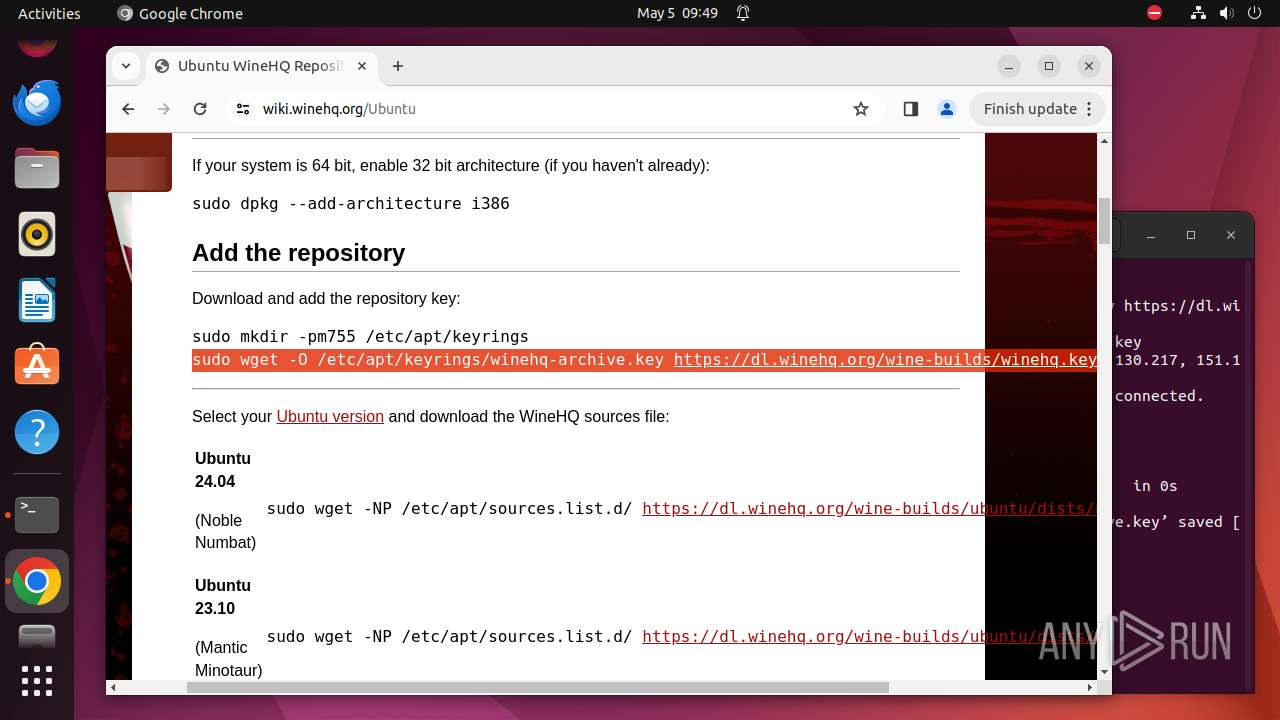The image size is (1280, 720).
Task: Click the sudo dpkg --add-architecture i386 command
Action: 351,203
